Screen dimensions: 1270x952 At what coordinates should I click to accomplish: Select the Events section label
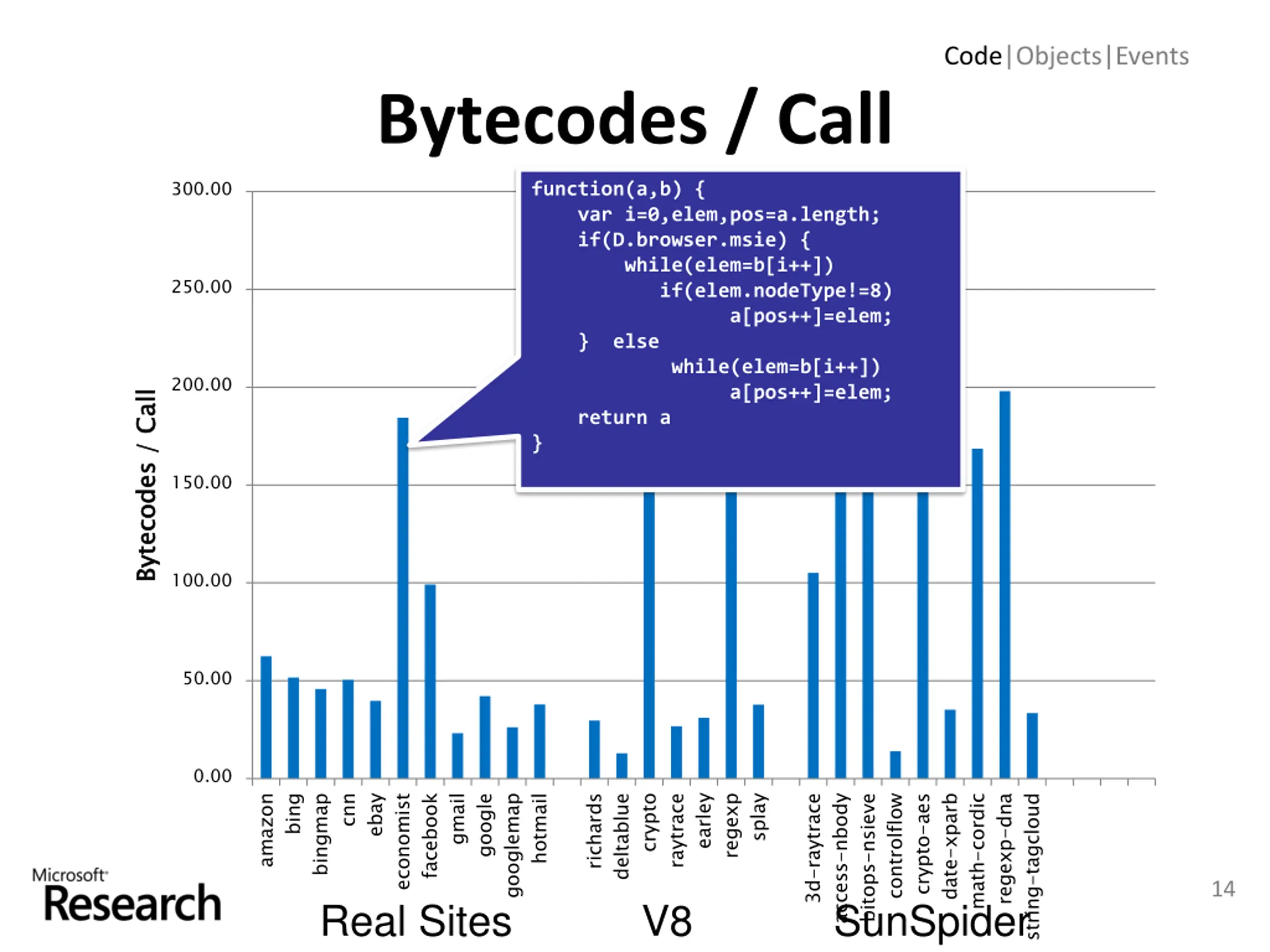pyautogui.click(x=1152, y=56)
